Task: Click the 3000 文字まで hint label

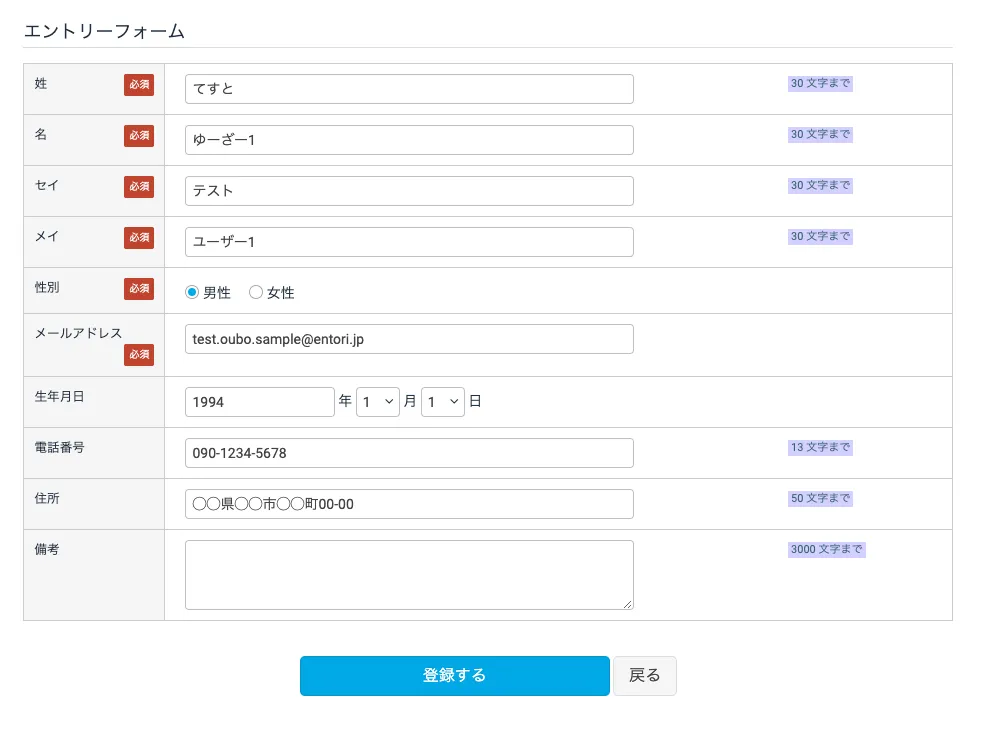Action: [x=826, y=550]
